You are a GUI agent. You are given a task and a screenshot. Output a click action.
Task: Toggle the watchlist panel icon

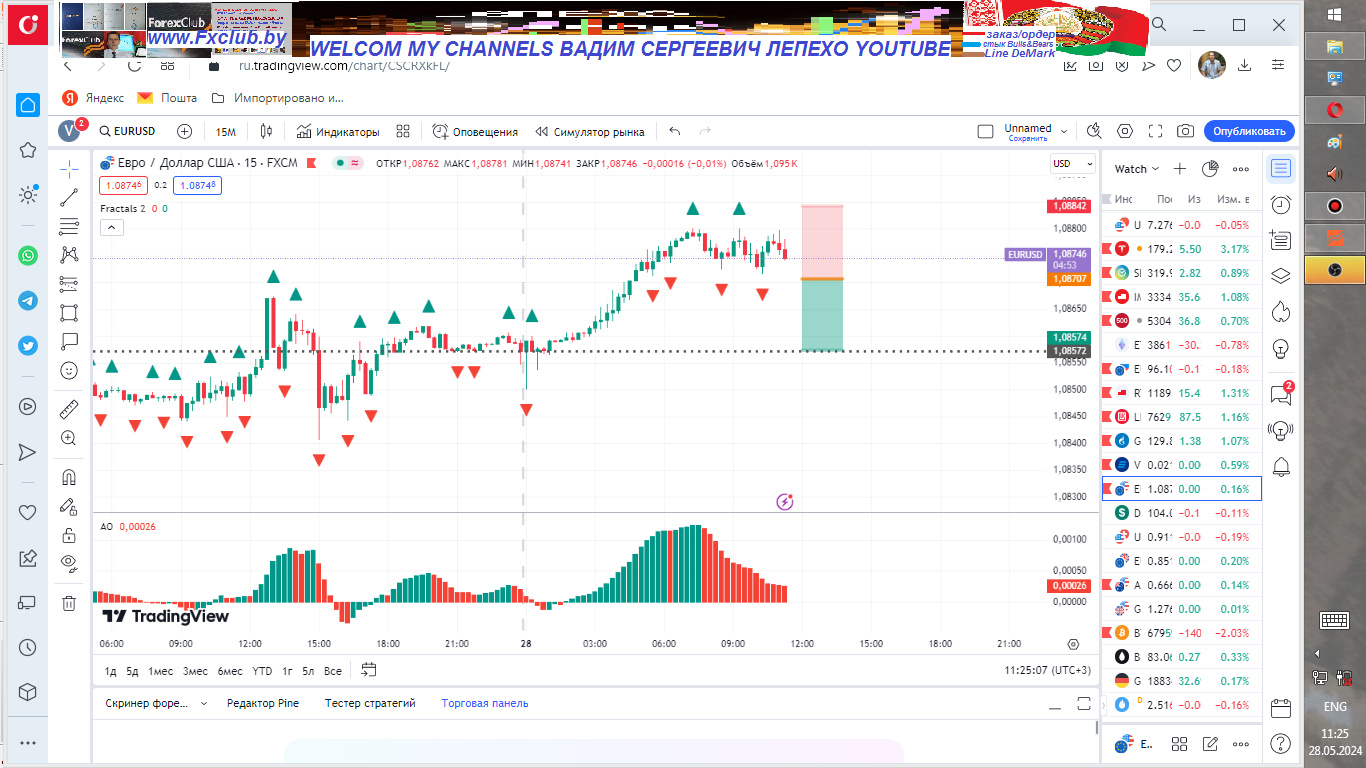tap(1280, 168)
